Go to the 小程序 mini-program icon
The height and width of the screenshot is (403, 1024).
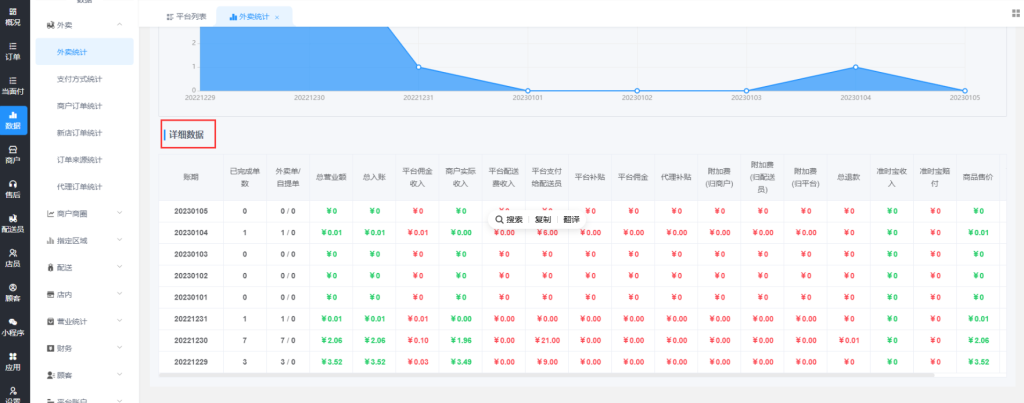click(x=13, y=326)
